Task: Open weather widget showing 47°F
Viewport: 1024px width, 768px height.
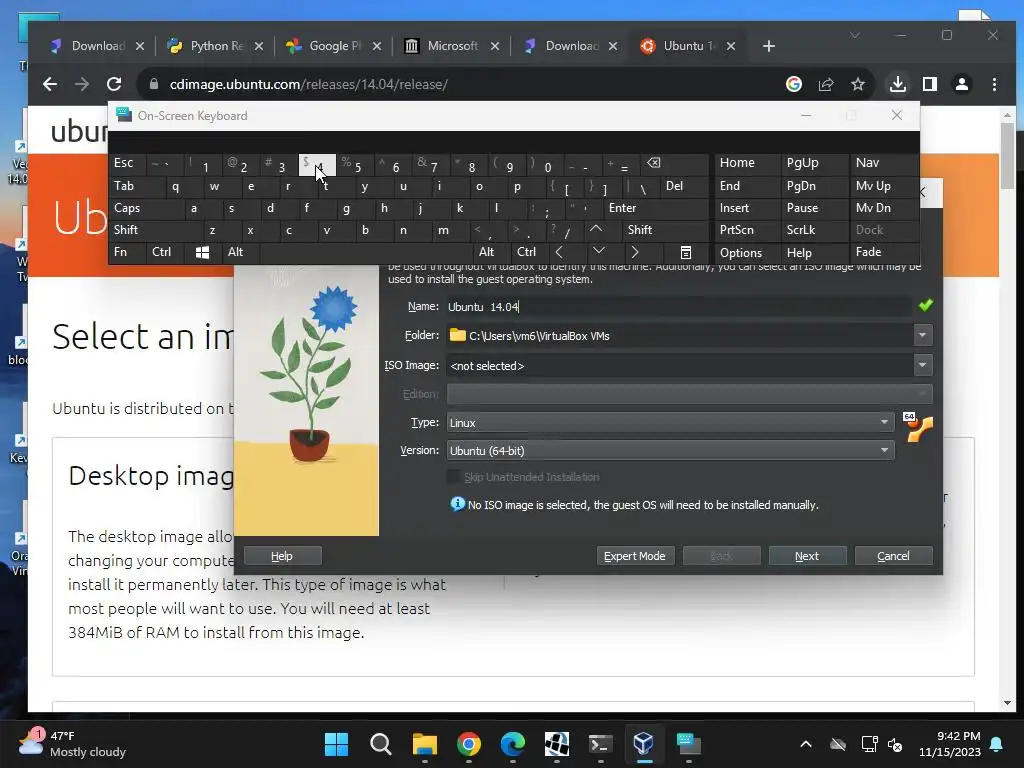Action: tap(73, 744)
